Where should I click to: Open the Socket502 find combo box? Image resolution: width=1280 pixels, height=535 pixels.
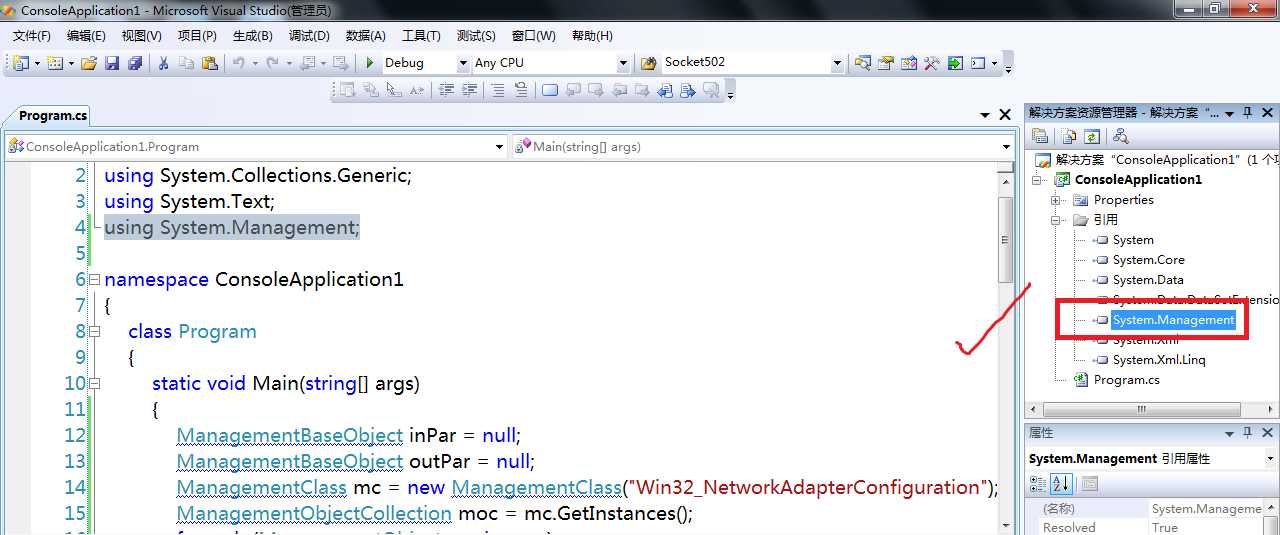tap(838, 63)
